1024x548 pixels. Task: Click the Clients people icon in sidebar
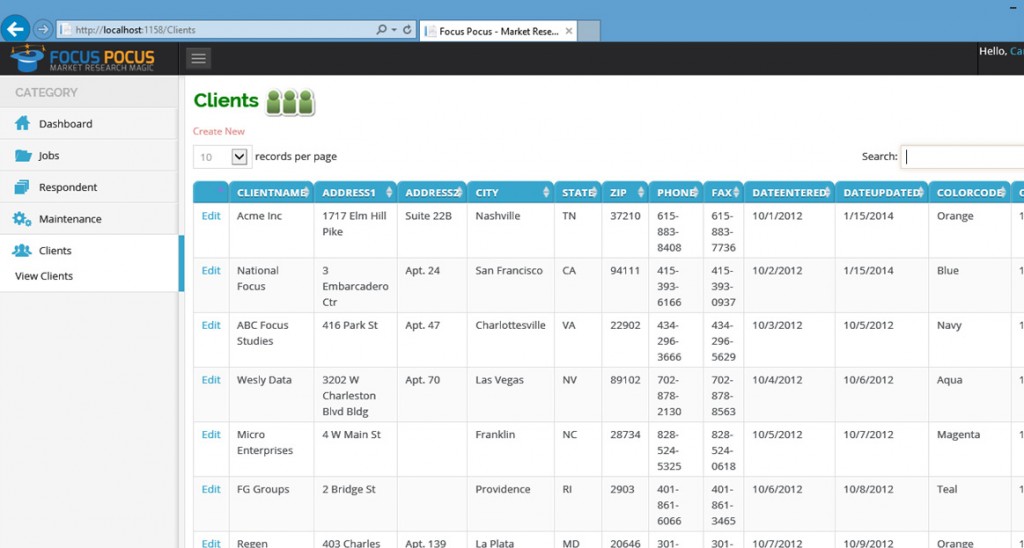pos(22,251)
